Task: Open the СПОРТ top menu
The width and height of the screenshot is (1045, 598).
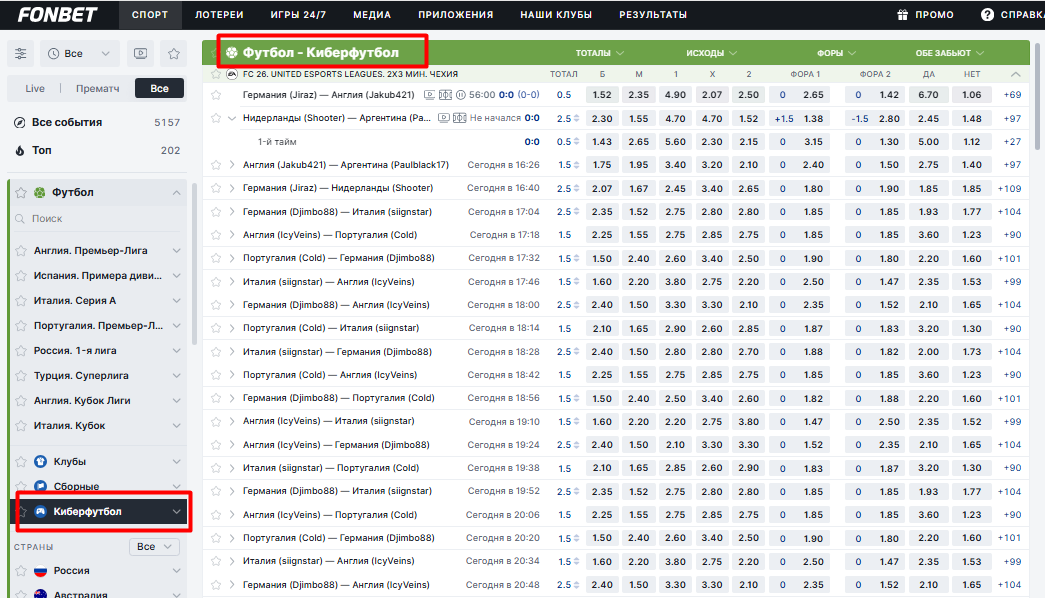Action: pos(150,15)
